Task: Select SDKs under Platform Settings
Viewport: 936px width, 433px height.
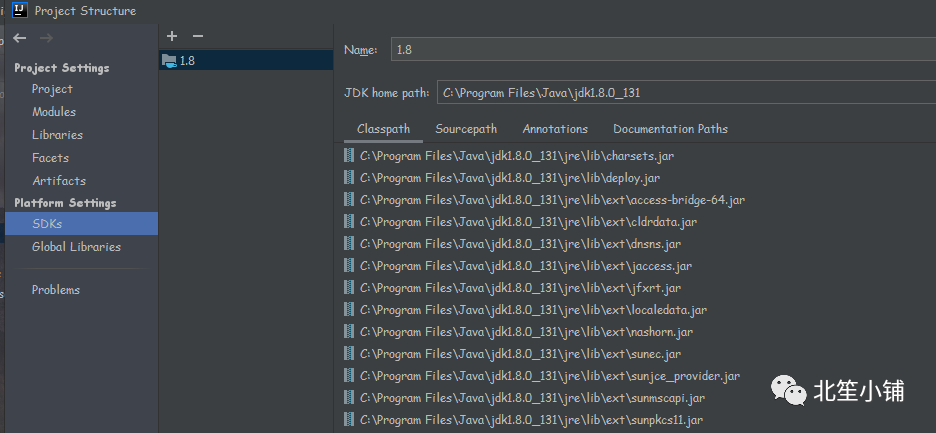Action: pos(82,224)
